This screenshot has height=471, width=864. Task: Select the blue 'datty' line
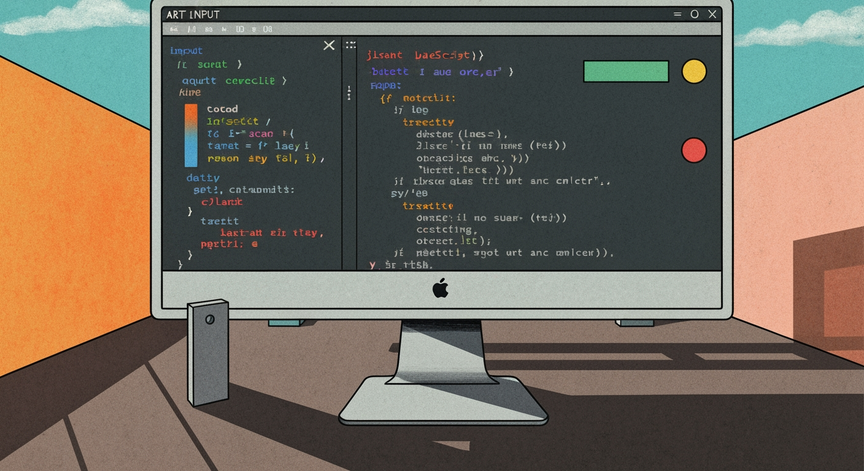[203, 178]
